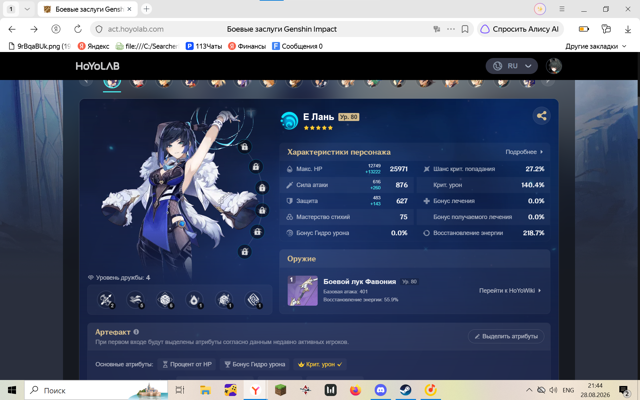Show character list next arrow

click(548, 81)
